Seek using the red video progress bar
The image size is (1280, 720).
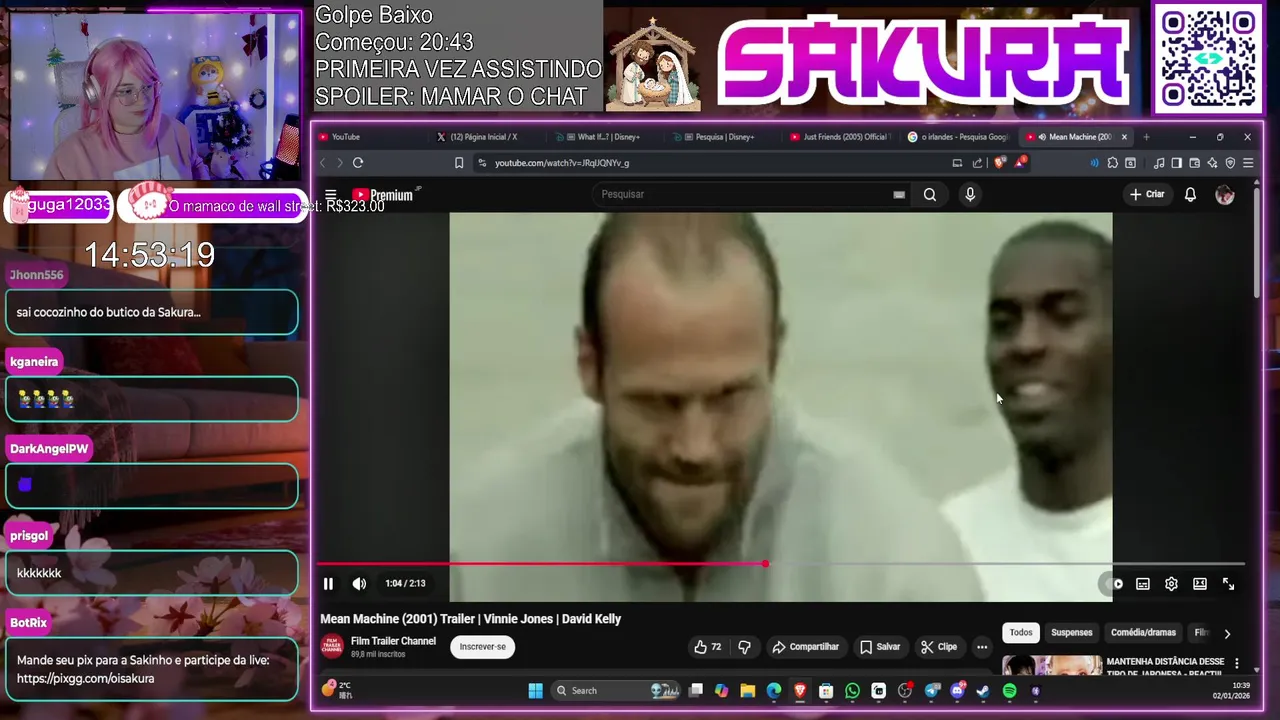point(781,564)
